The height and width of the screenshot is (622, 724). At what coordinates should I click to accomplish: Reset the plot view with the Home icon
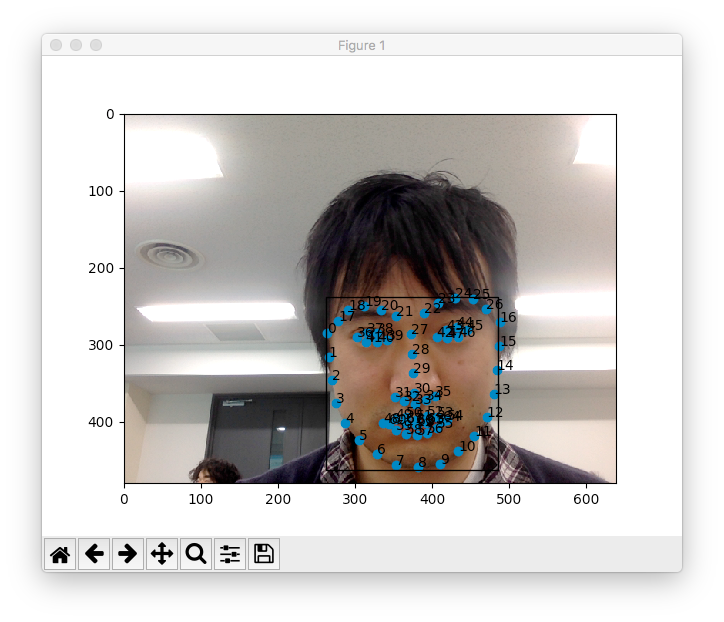(x=60, y=554)
